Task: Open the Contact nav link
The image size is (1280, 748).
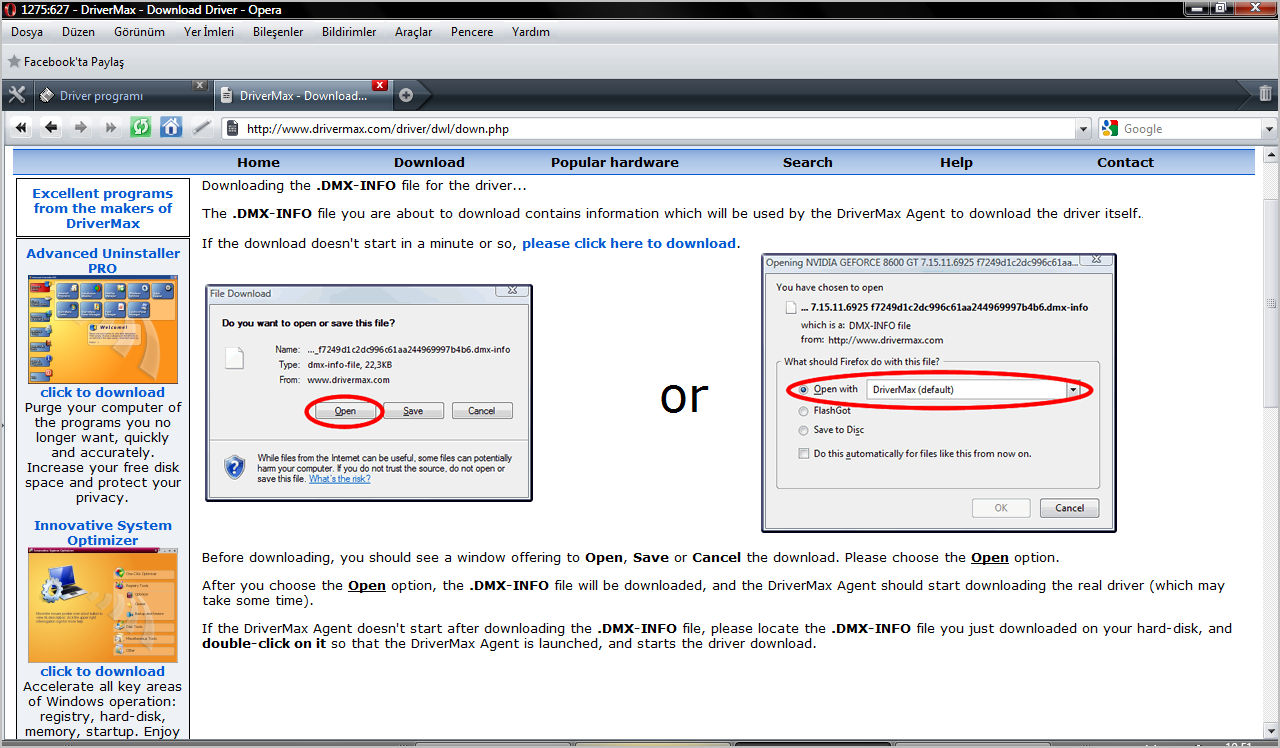Action: pyautogui.click(x=1125, y=162)
